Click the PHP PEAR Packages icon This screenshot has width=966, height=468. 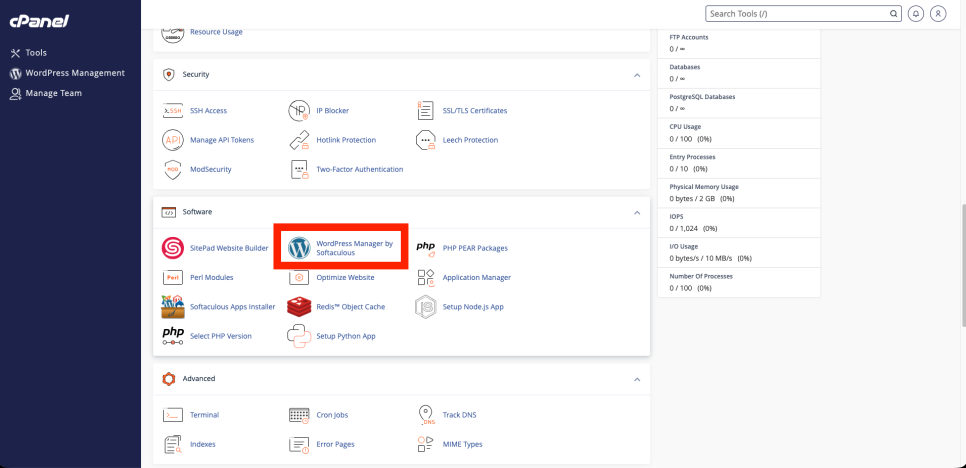coord(426,248)
